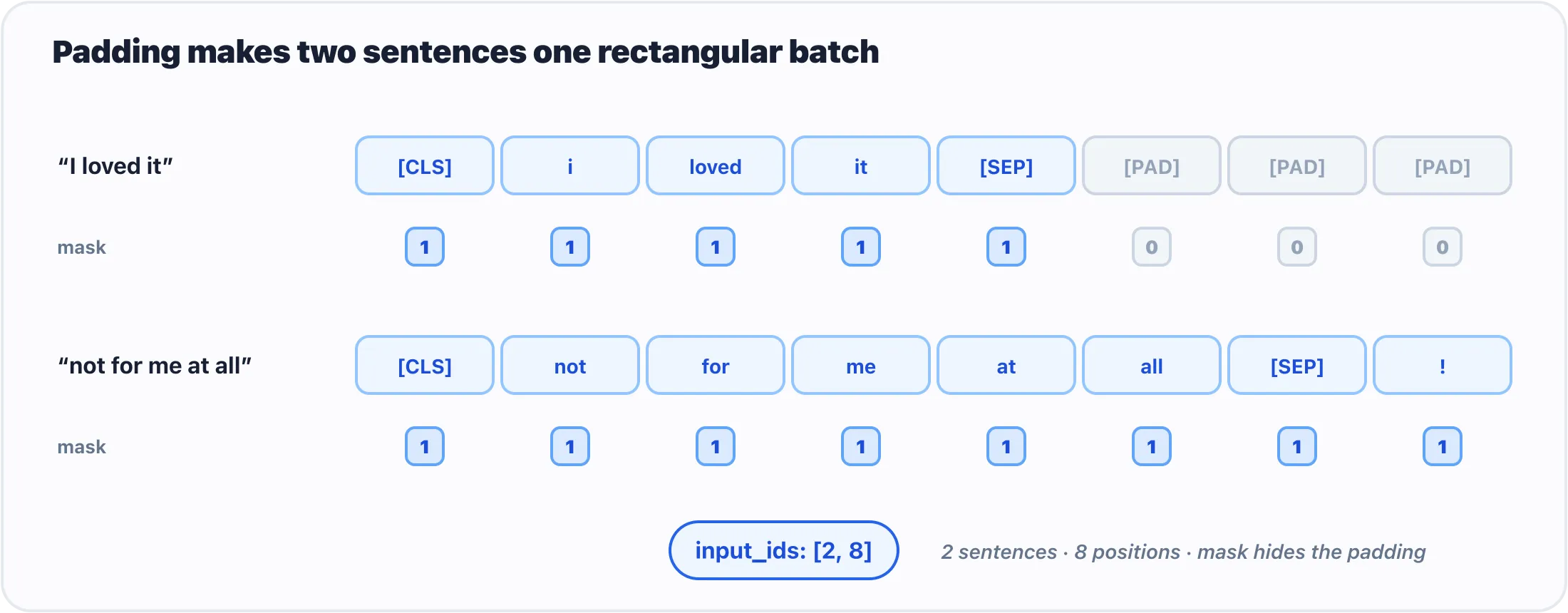
Task: Select the 'at' token box
Action: 1006,366
